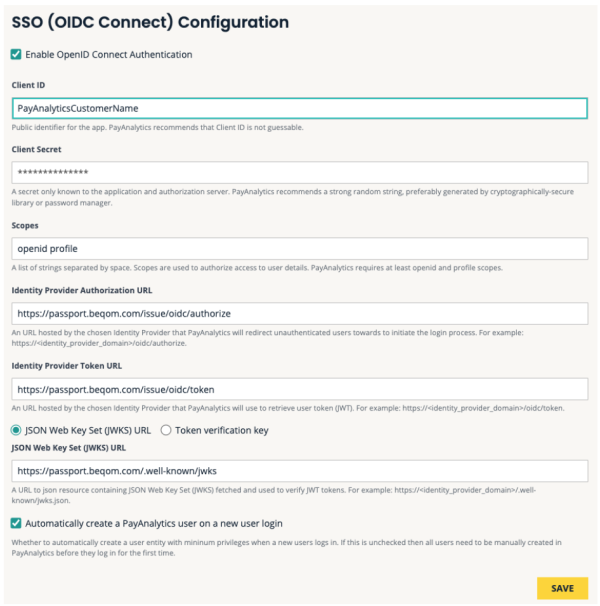The width and height of the screenshot is (600, 606).
Task: Click the Identity Provider Token URL input
Action: [x=300, y=389]
